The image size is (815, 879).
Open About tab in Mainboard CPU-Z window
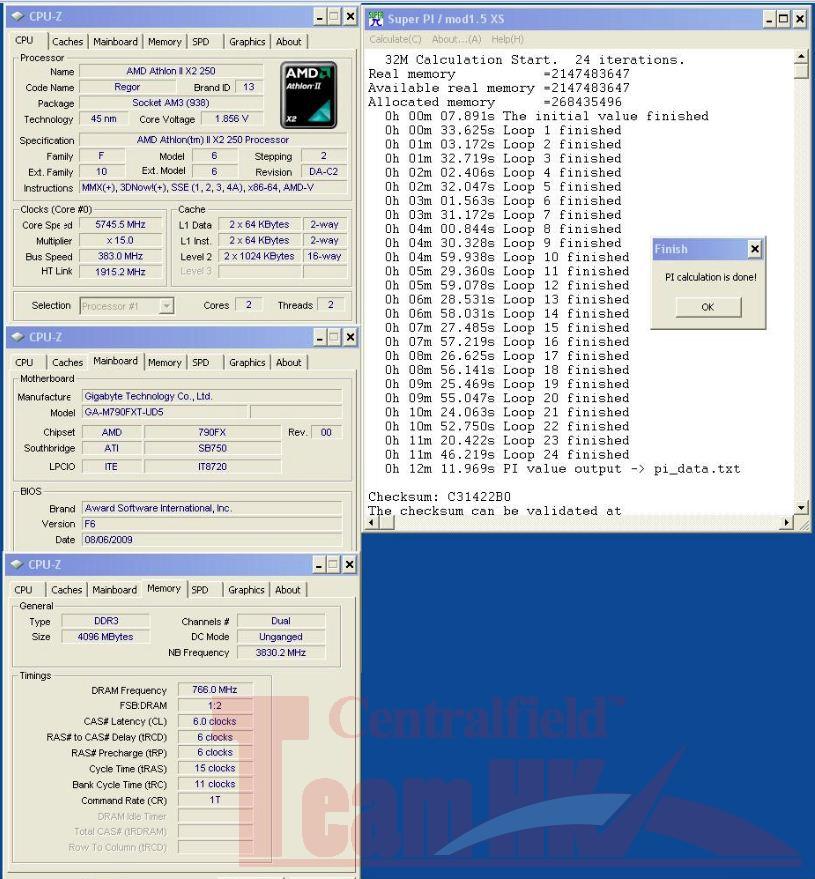(288, 362)
